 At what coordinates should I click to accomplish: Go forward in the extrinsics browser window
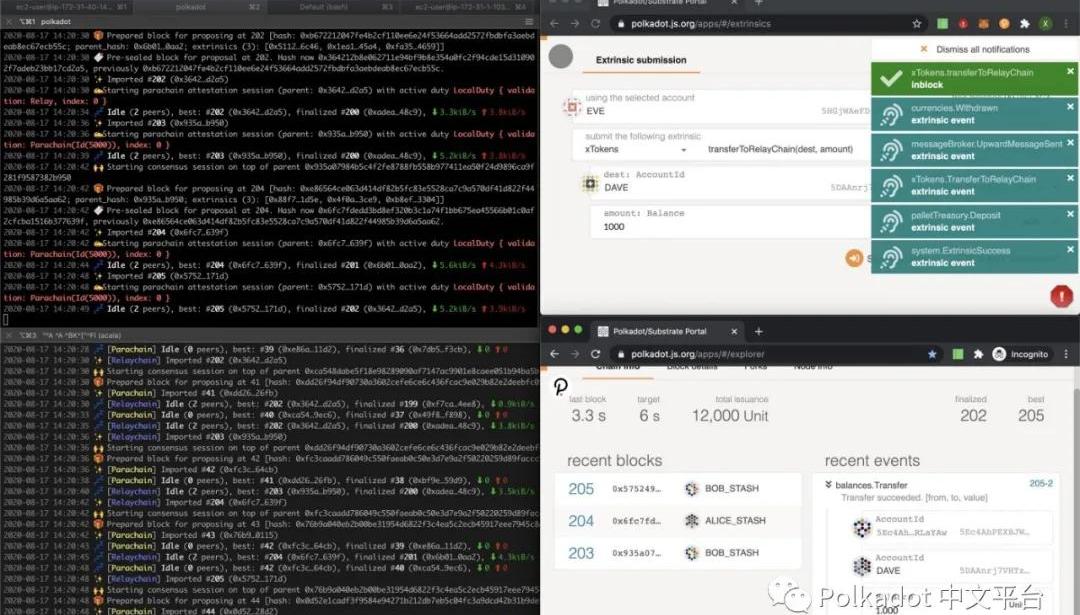tap(574, 23)
